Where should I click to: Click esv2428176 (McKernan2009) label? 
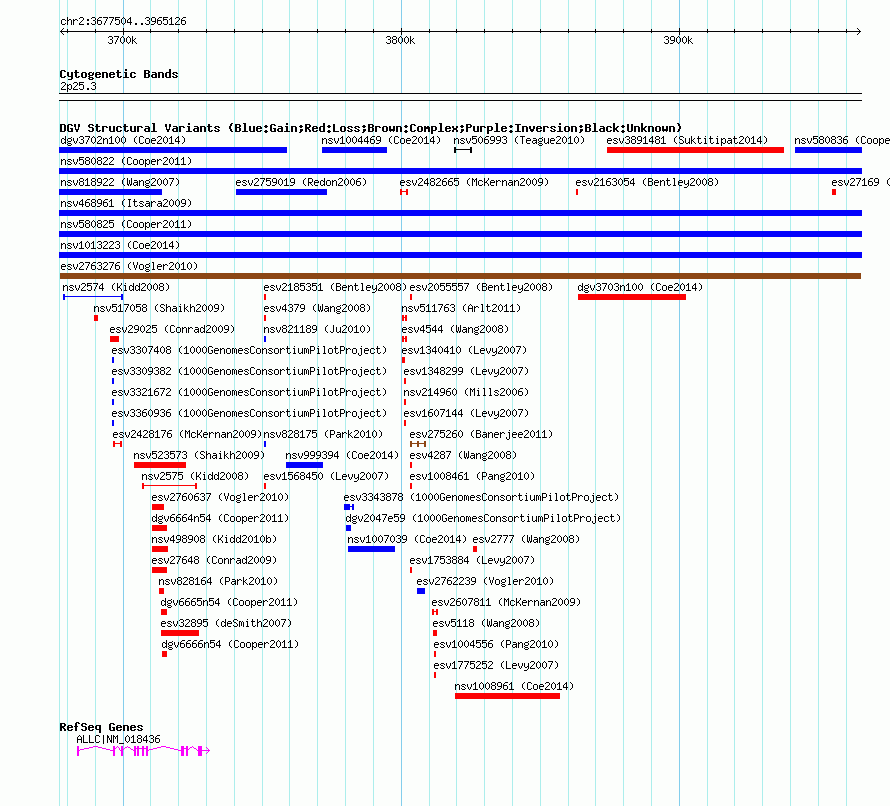point(187,434)
